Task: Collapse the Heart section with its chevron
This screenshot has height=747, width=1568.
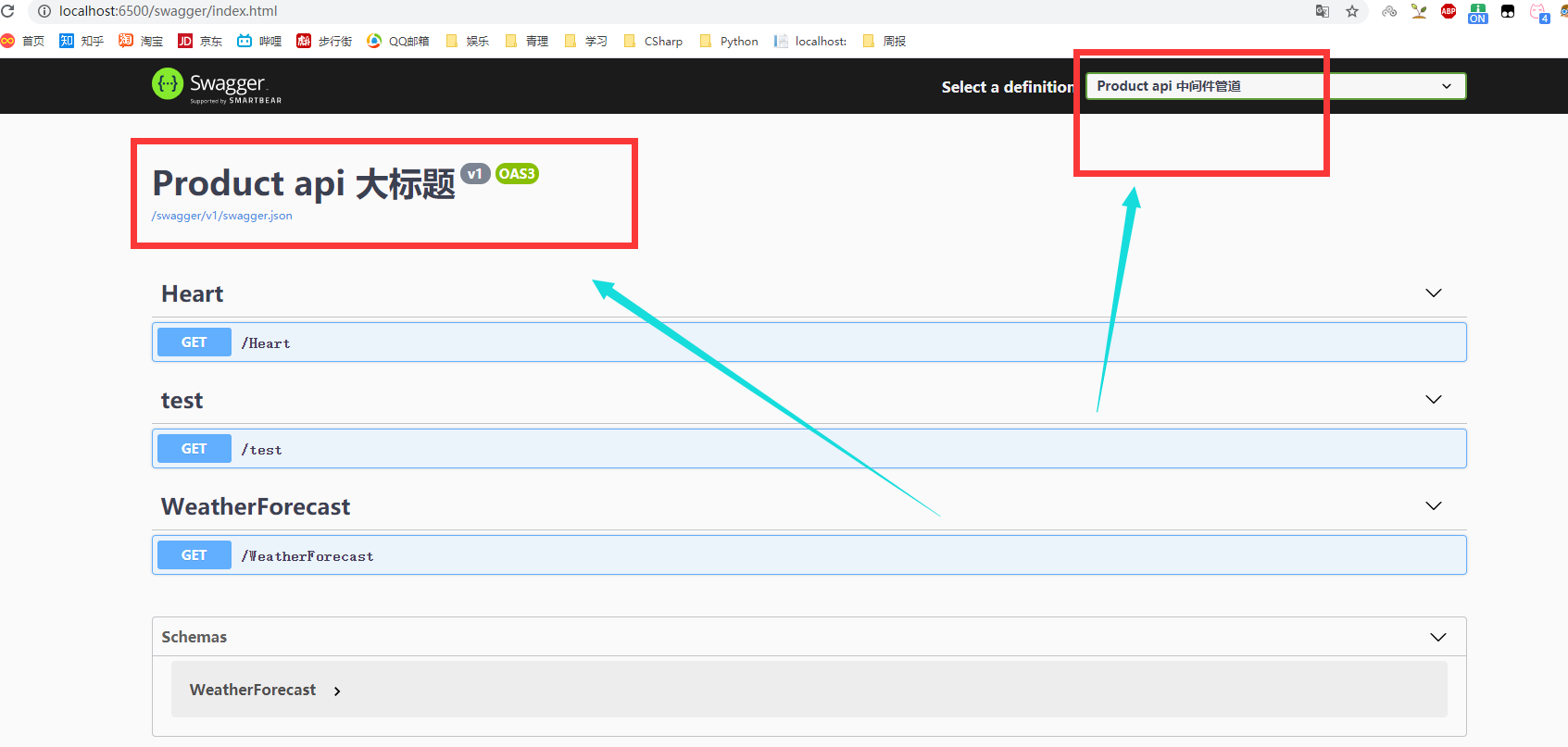Action: tap(1434, 293)
